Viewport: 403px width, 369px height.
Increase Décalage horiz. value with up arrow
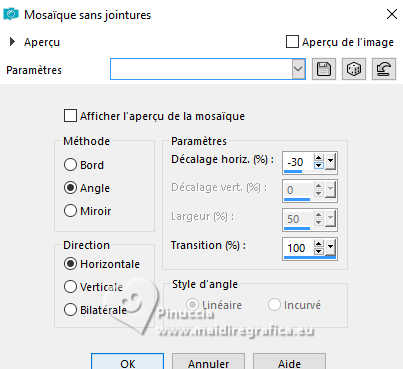(319, 158)
